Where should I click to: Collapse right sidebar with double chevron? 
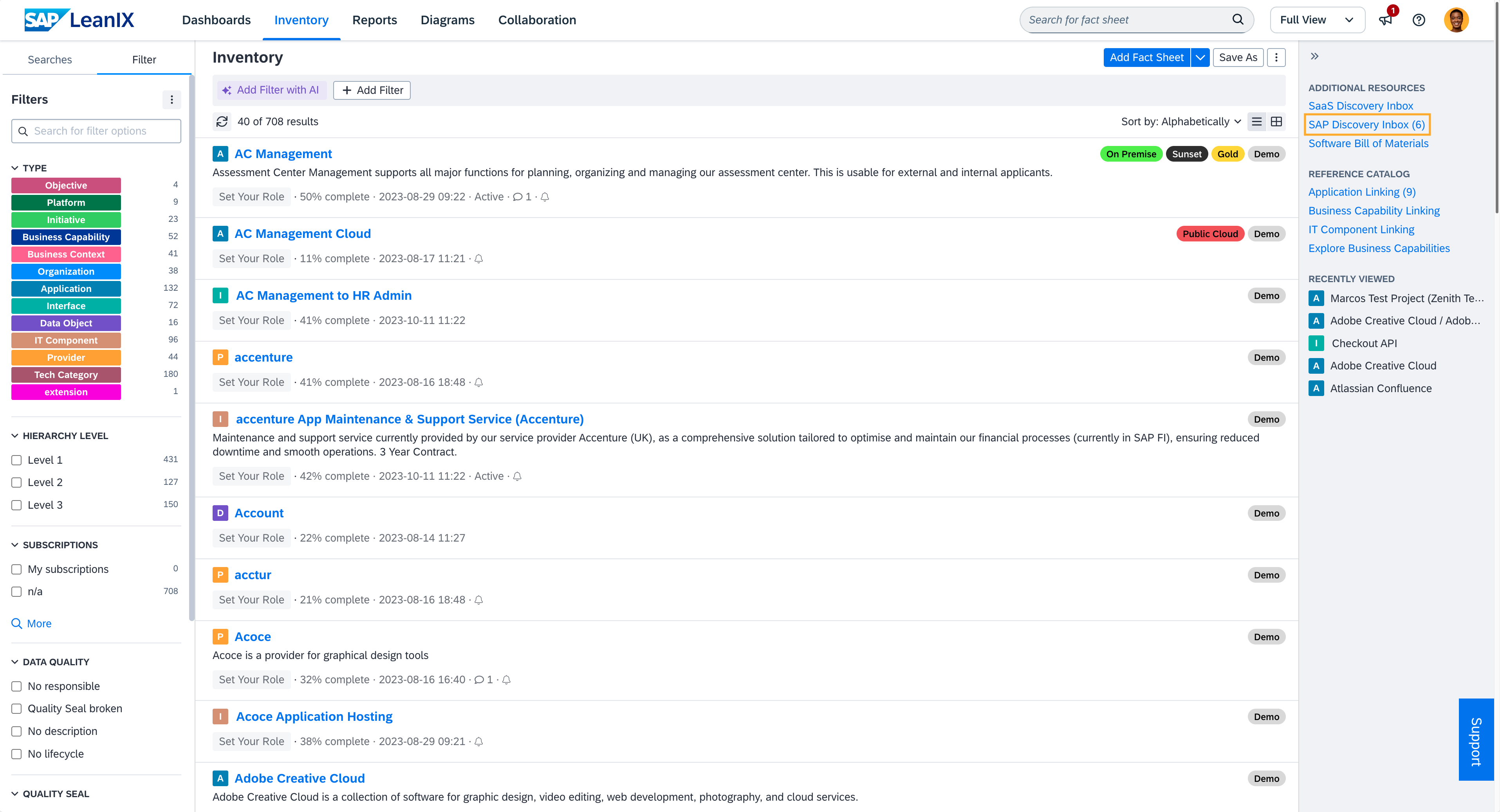coord(1314,56)
